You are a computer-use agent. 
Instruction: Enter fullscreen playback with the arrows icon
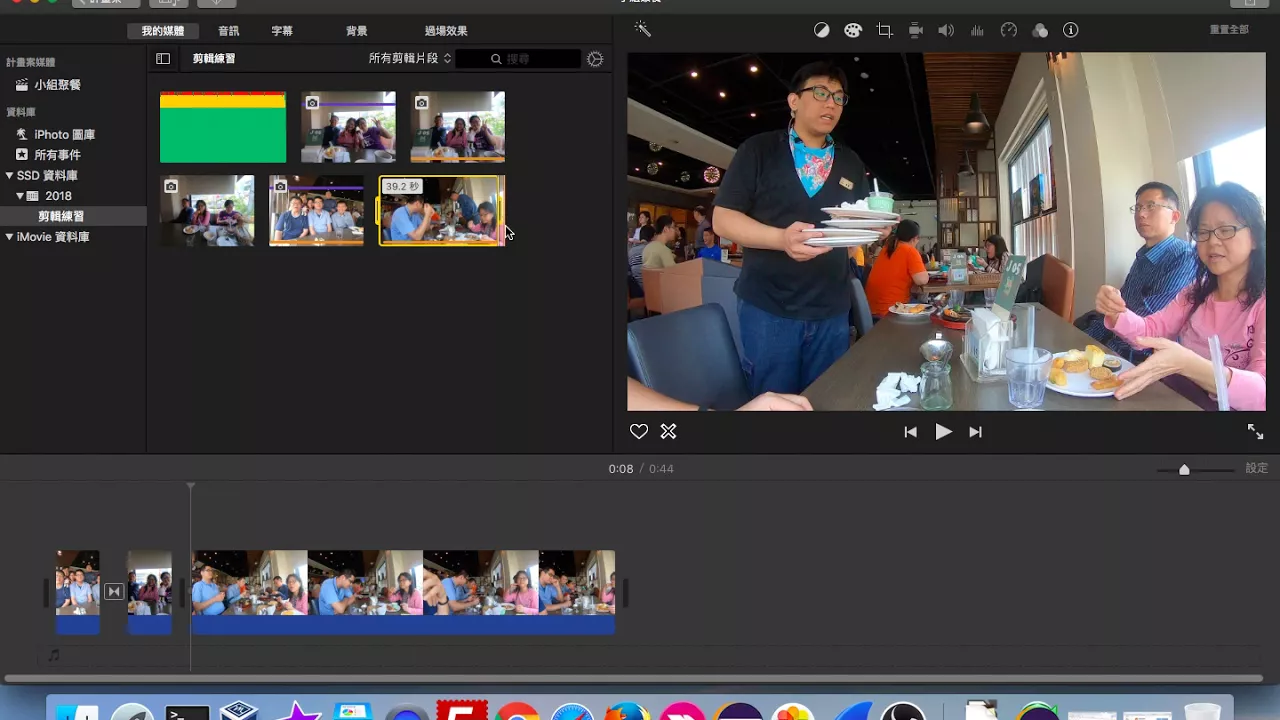(x=1255, y=431)
